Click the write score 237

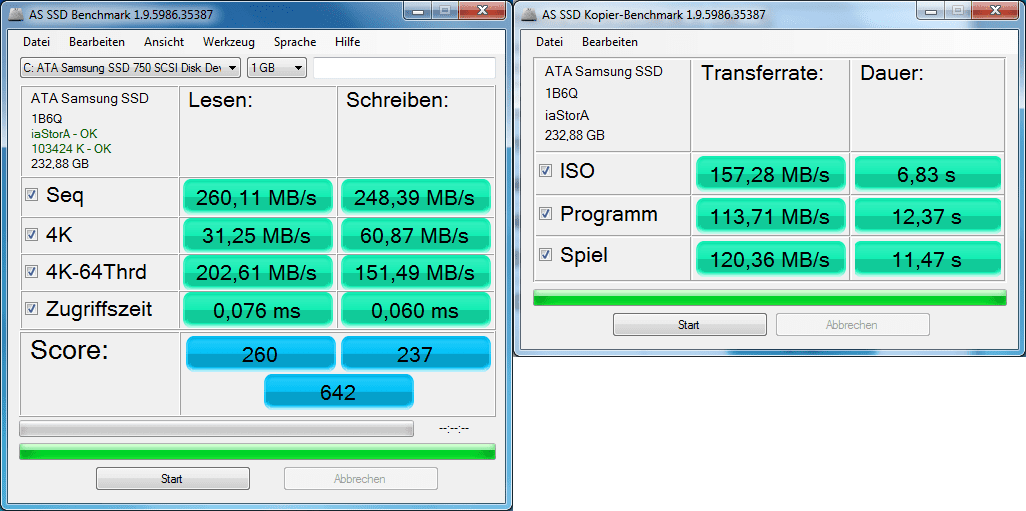point(416,353)
